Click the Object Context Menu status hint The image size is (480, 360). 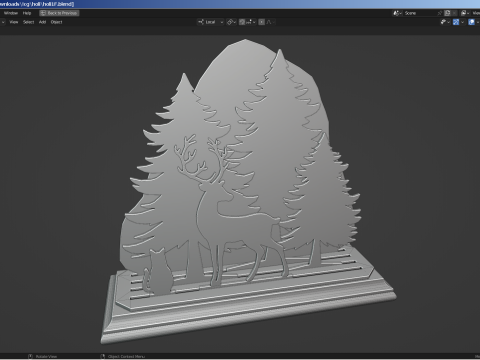123,356
